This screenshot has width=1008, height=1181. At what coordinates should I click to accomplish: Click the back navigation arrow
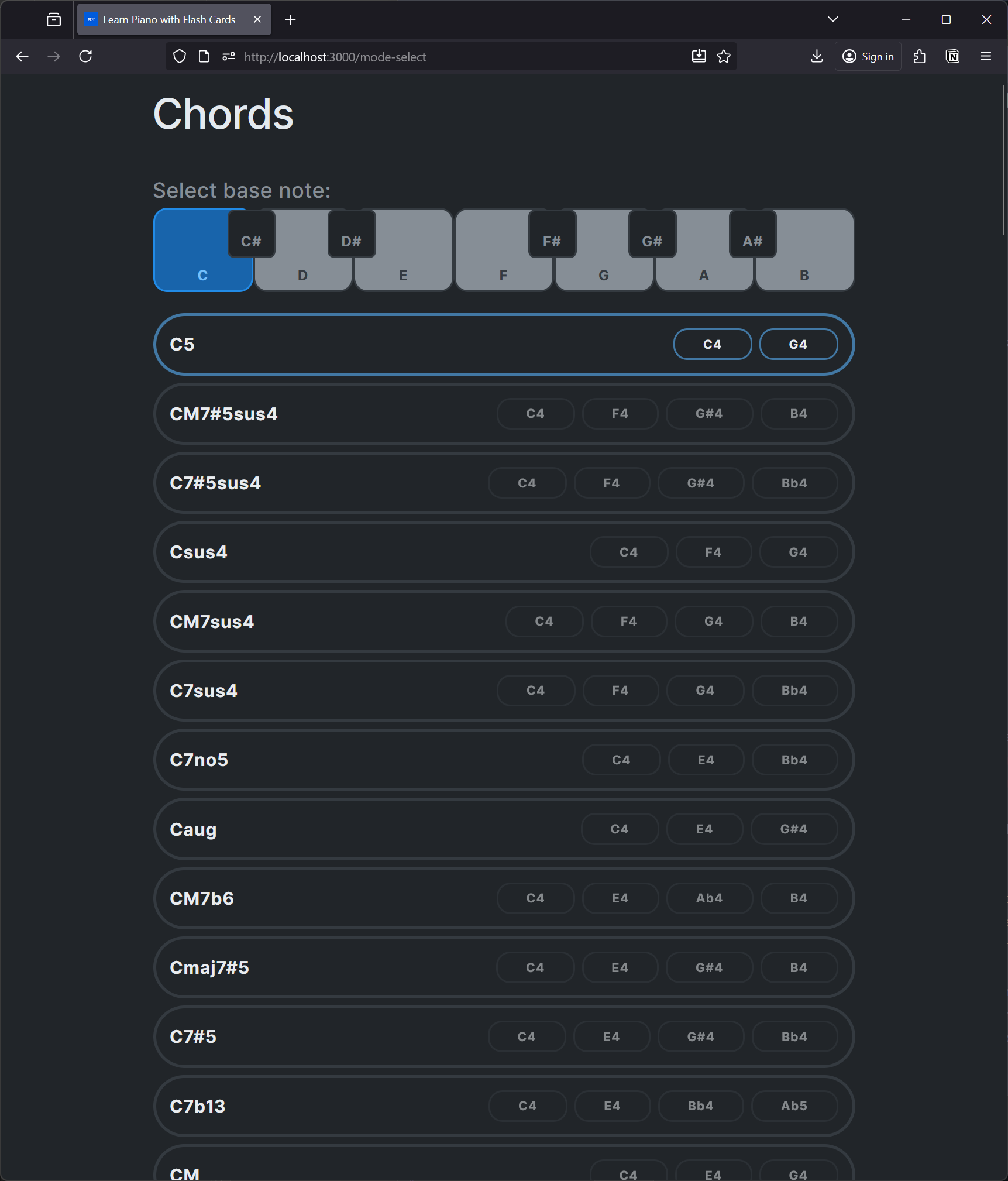tap(22, 56)
